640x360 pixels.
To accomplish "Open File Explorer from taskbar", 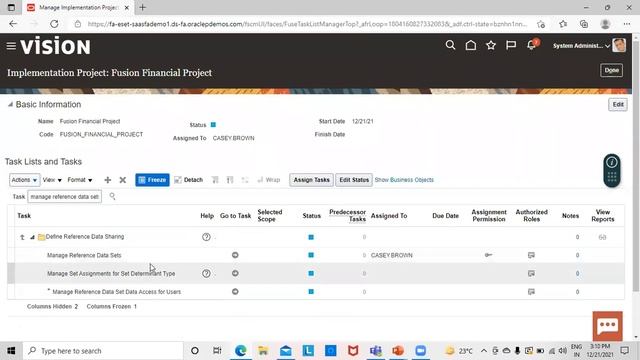I will (263, 351).
